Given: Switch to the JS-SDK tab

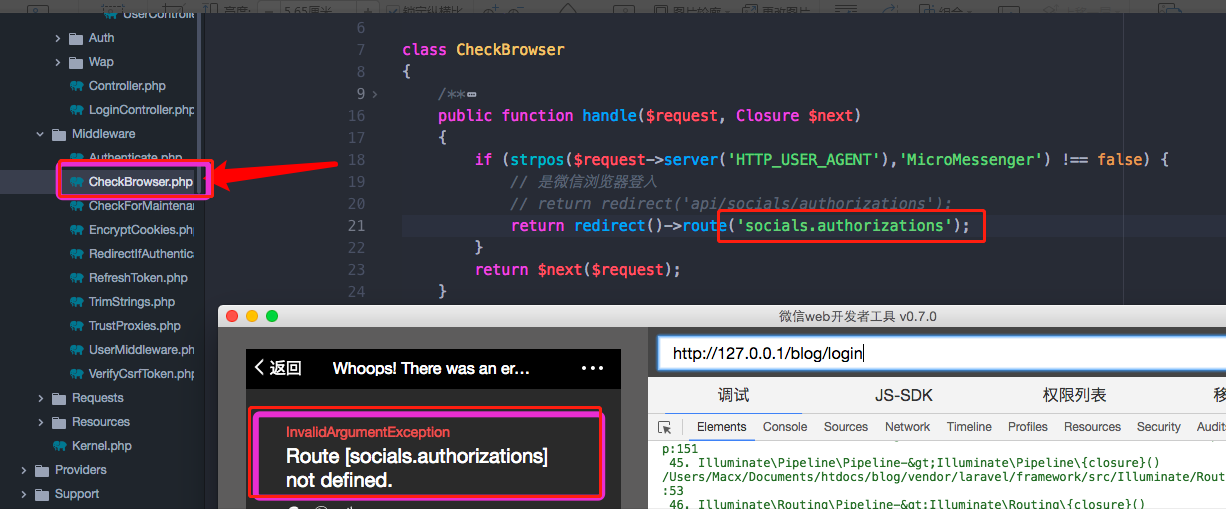Looking at the screenshot, I should coord(903,395).
